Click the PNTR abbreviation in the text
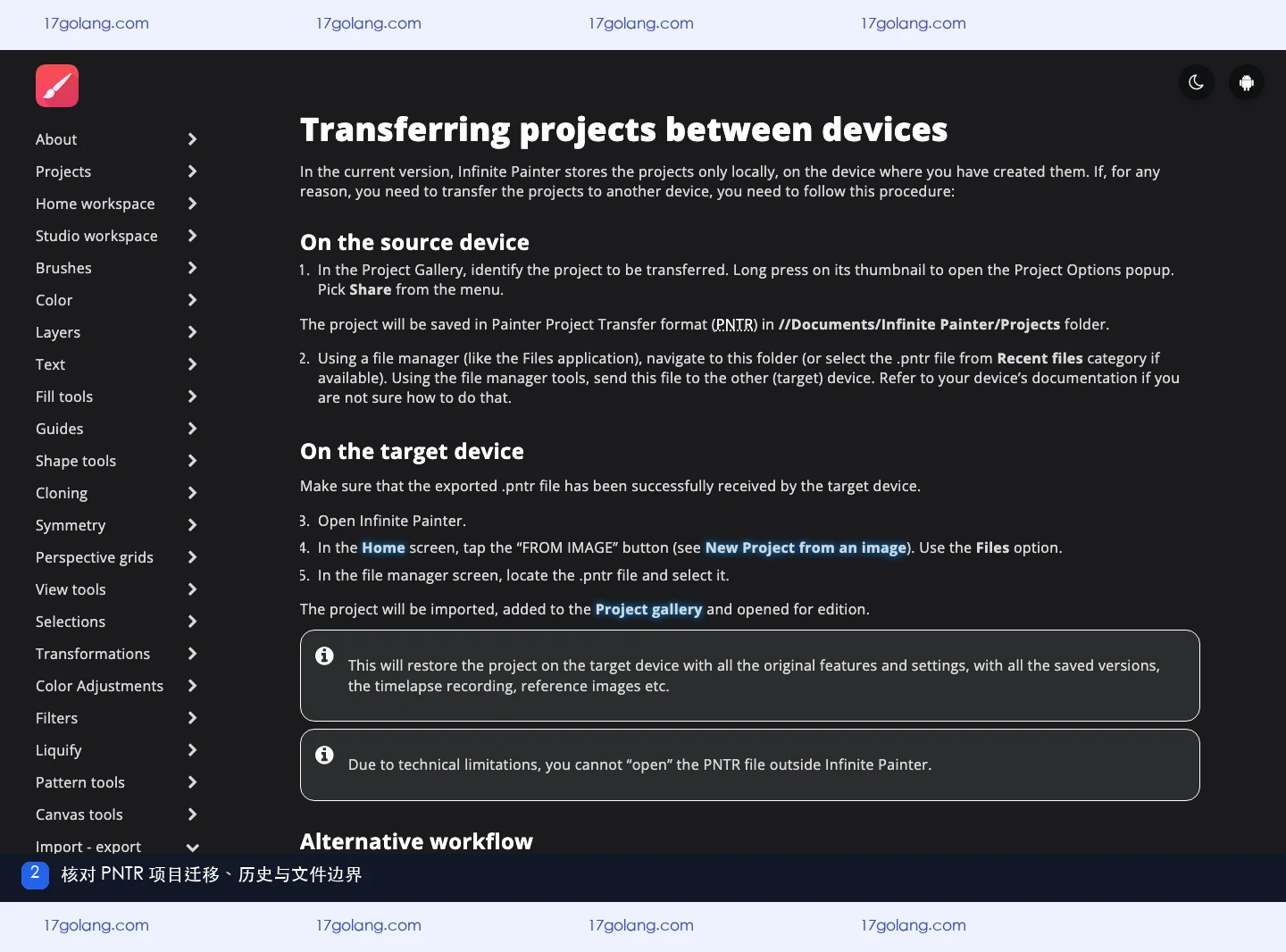 pos(735,324)
